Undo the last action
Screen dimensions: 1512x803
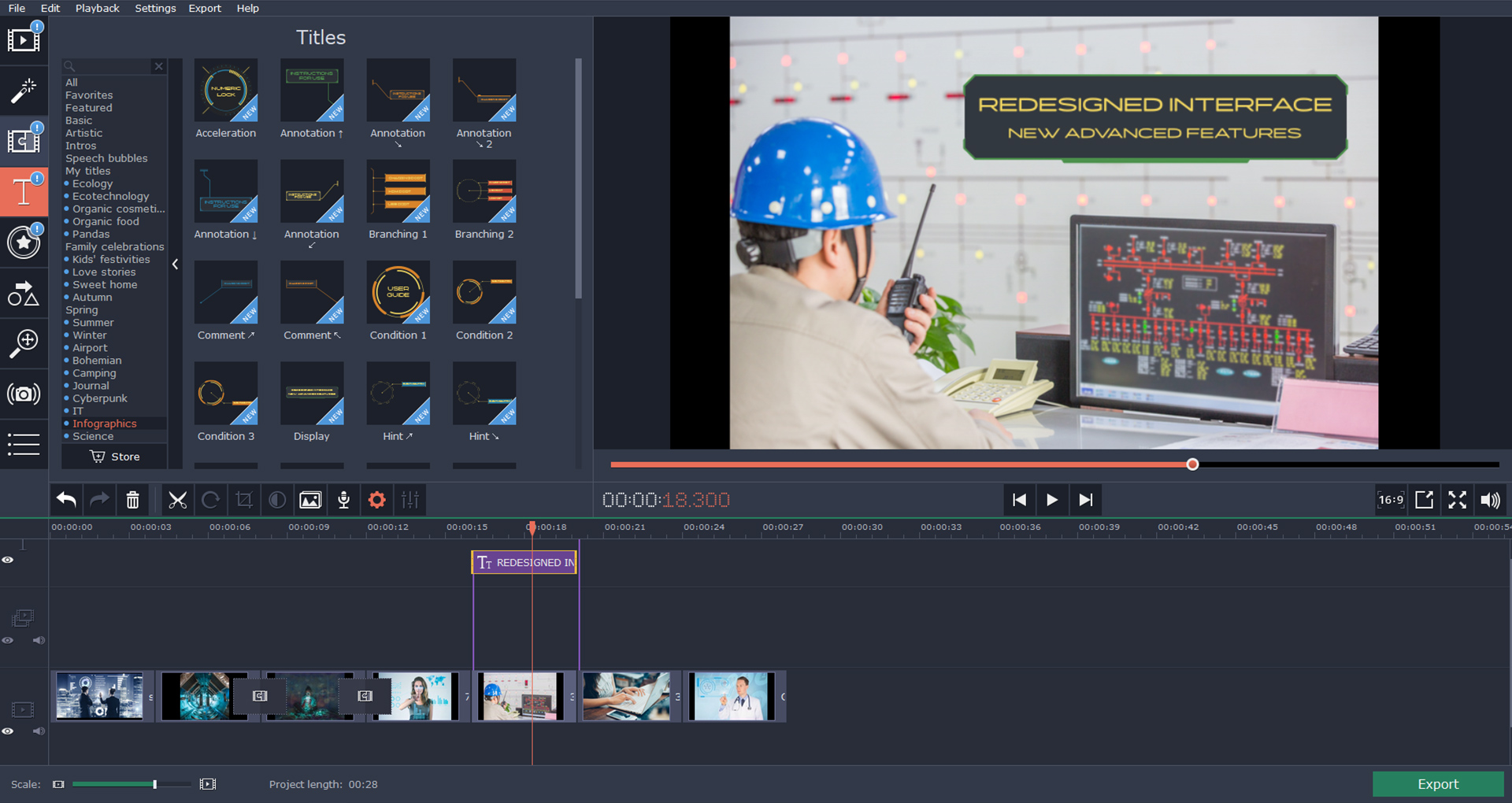[x=66, y=499]
